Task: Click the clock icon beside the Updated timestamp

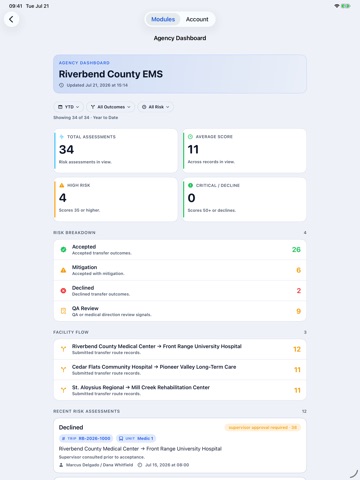Action: pyautogui.click(x=61, y=85)
